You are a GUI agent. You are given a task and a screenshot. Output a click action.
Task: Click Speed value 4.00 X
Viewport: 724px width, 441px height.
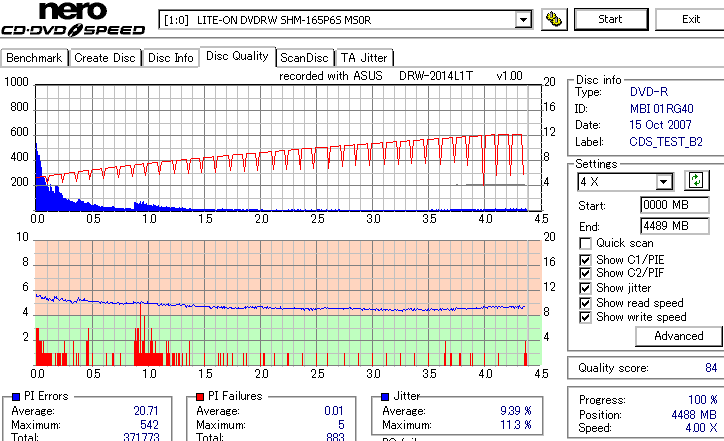pos(701,428)
